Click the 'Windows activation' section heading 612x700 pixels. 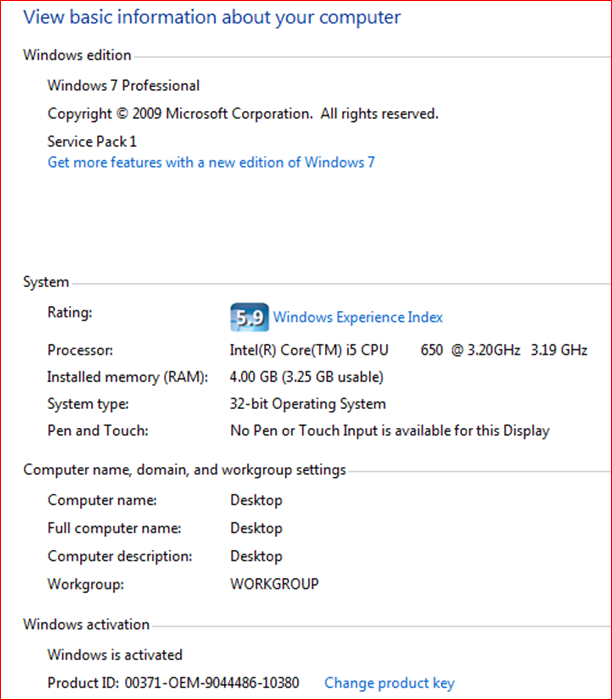(x=86, y=625)
